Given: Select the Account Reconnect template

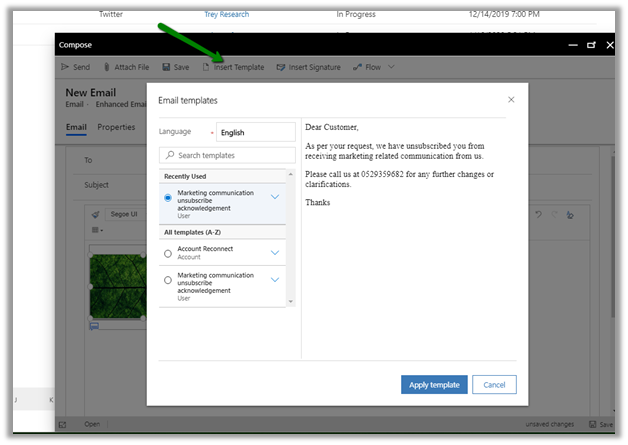Looking at the screenshot, I should click(x=167, y=253).
